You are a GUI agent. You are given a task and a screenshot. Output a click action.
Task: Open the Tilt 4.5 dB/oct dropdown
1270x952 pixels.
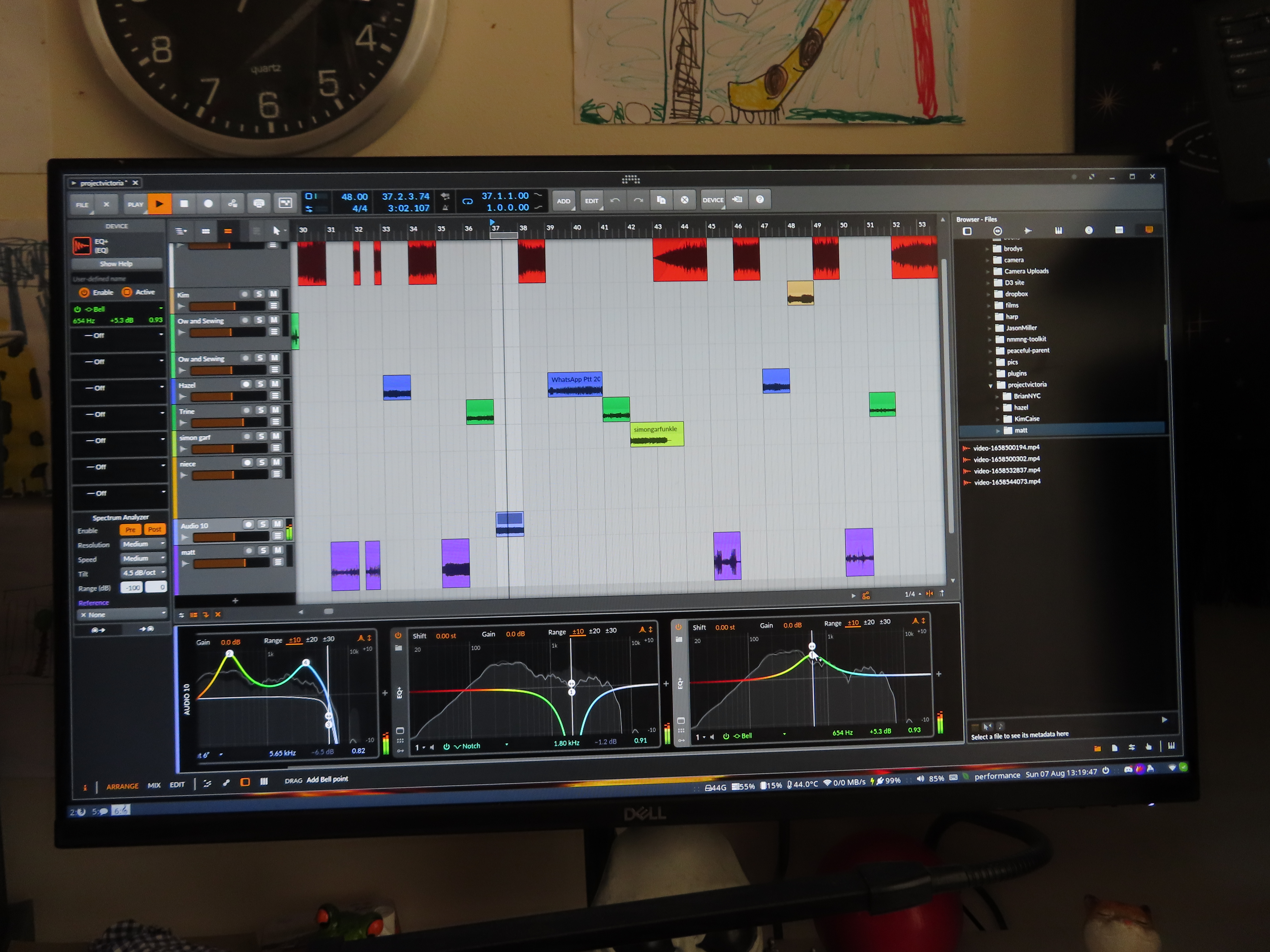143,573
